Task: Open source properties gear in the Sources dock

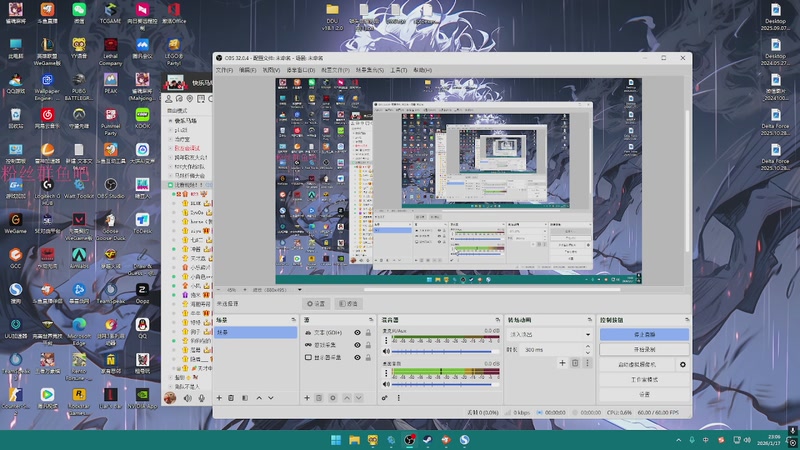Action: [333, 398]
